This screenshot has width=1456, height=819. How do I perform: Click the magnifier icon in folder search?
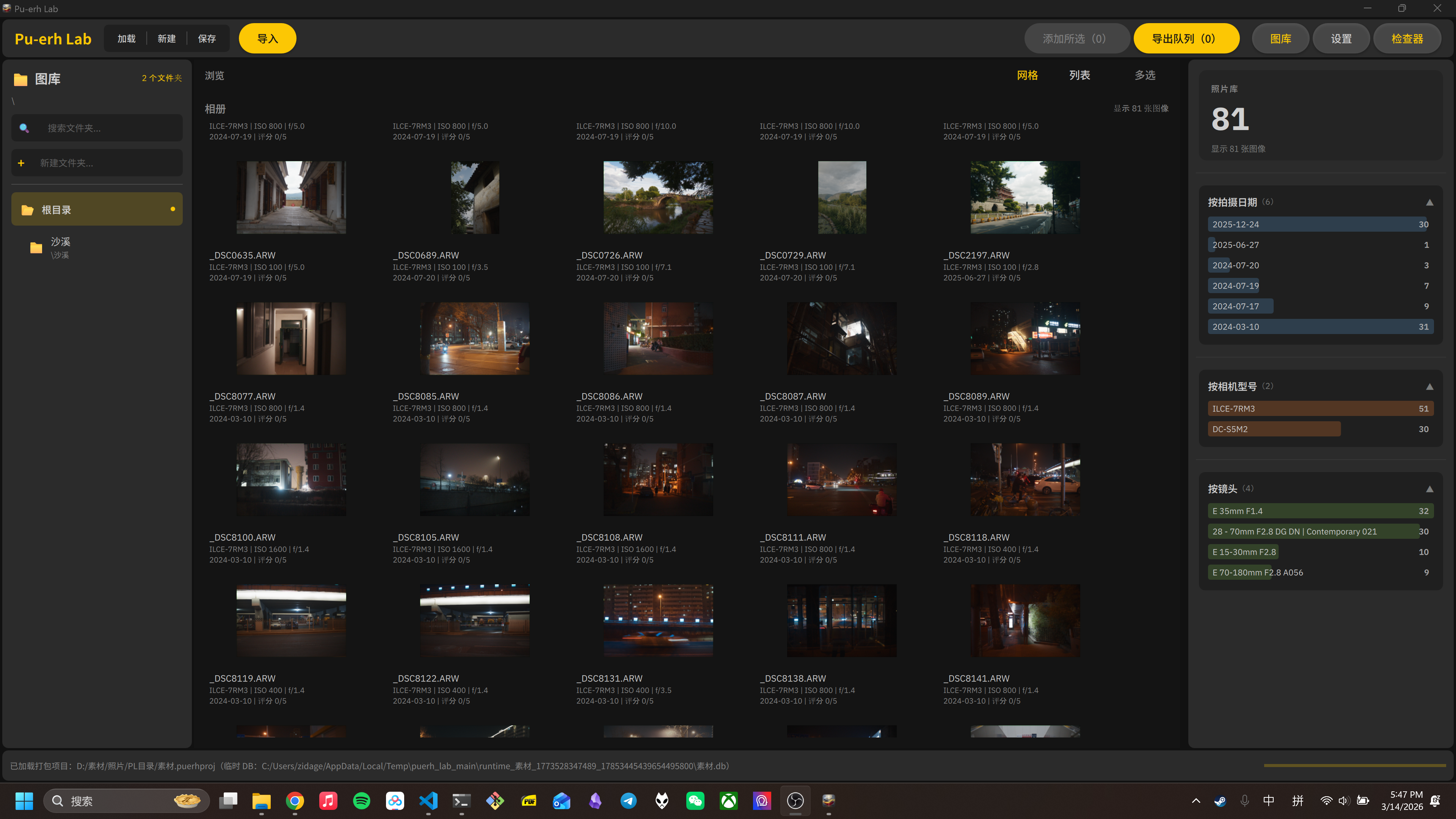[x=24, y=128]
